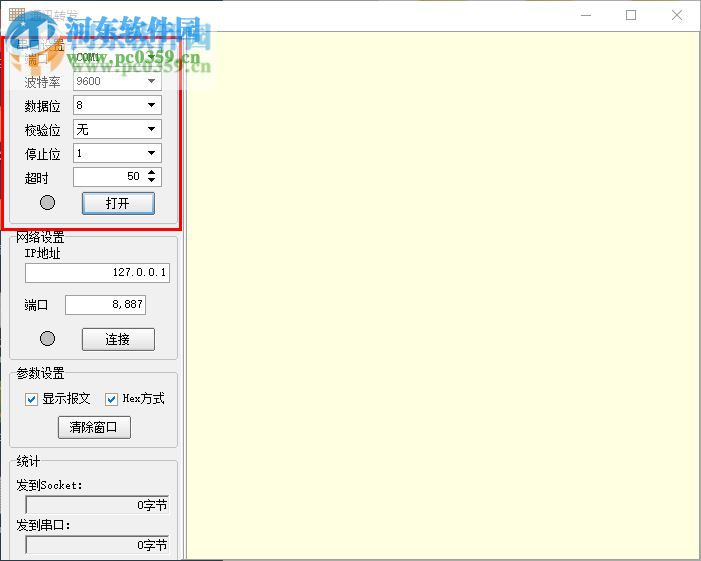
Task: Toggle the Hex方式 checkbox
Action: point(111,399)
